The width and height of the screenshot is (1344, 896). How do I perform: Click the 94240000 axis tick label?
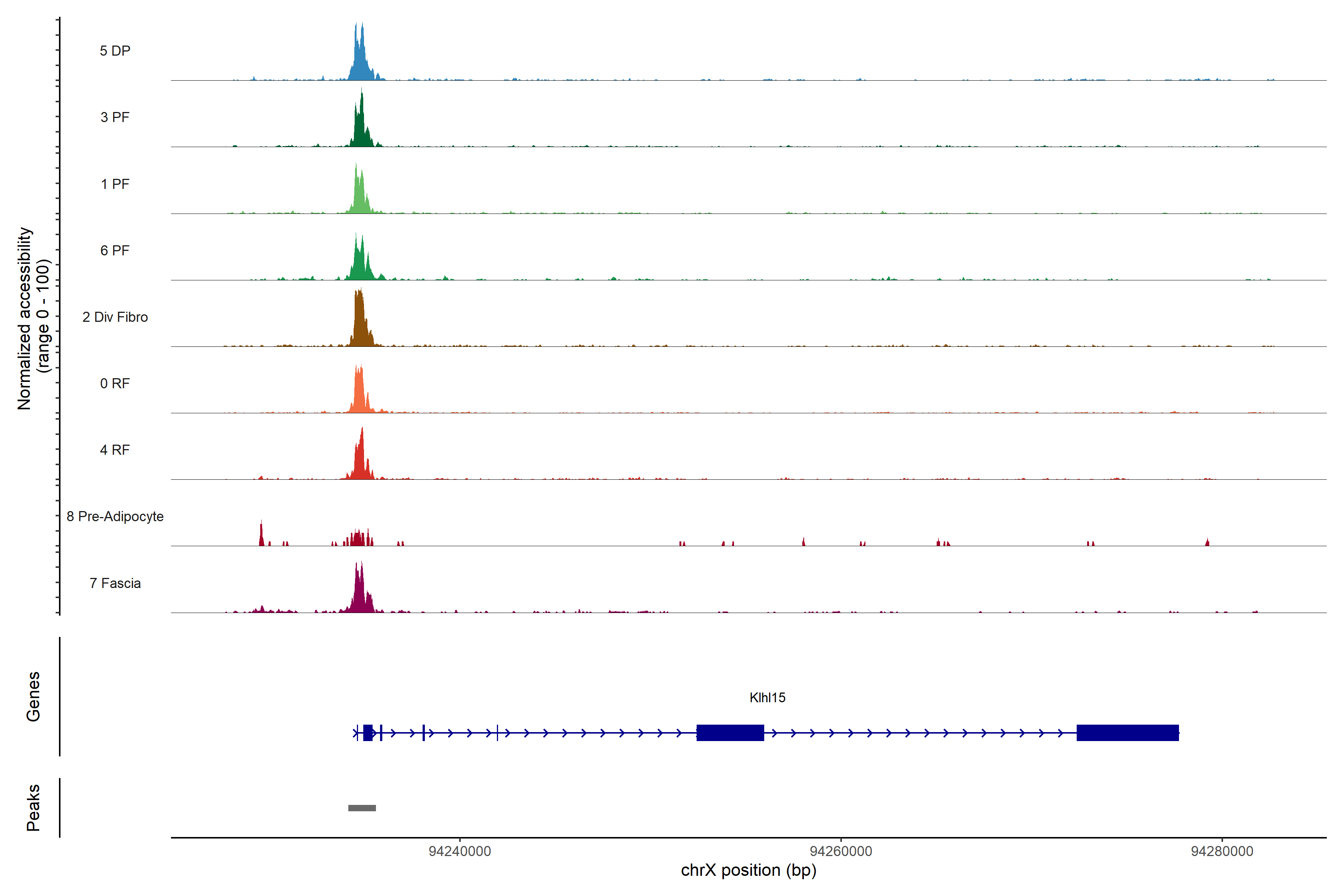tap(460, 852)
